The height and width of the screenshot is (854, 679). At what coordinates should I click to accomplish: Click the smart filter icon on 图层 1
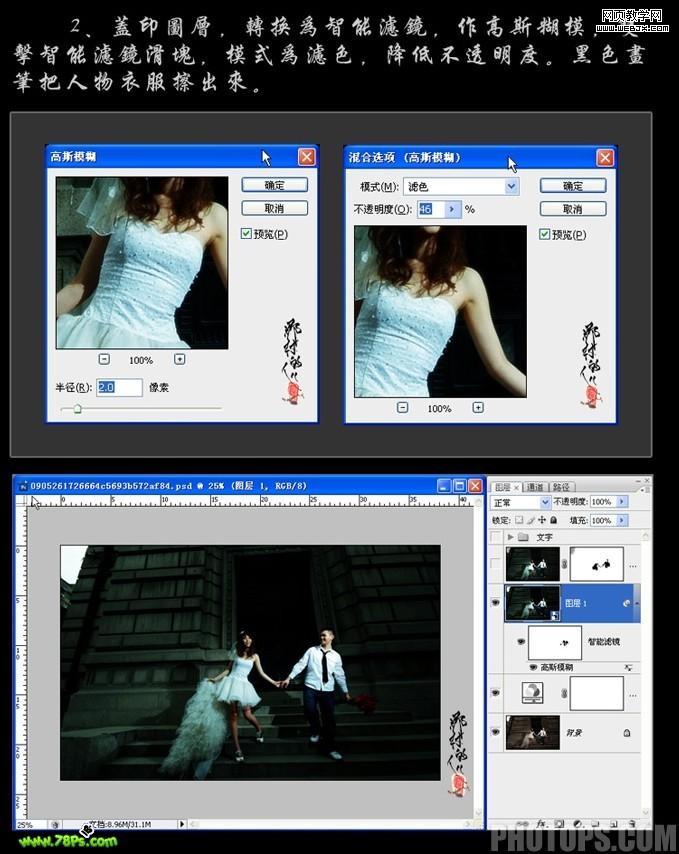click(x=626, y=603)
